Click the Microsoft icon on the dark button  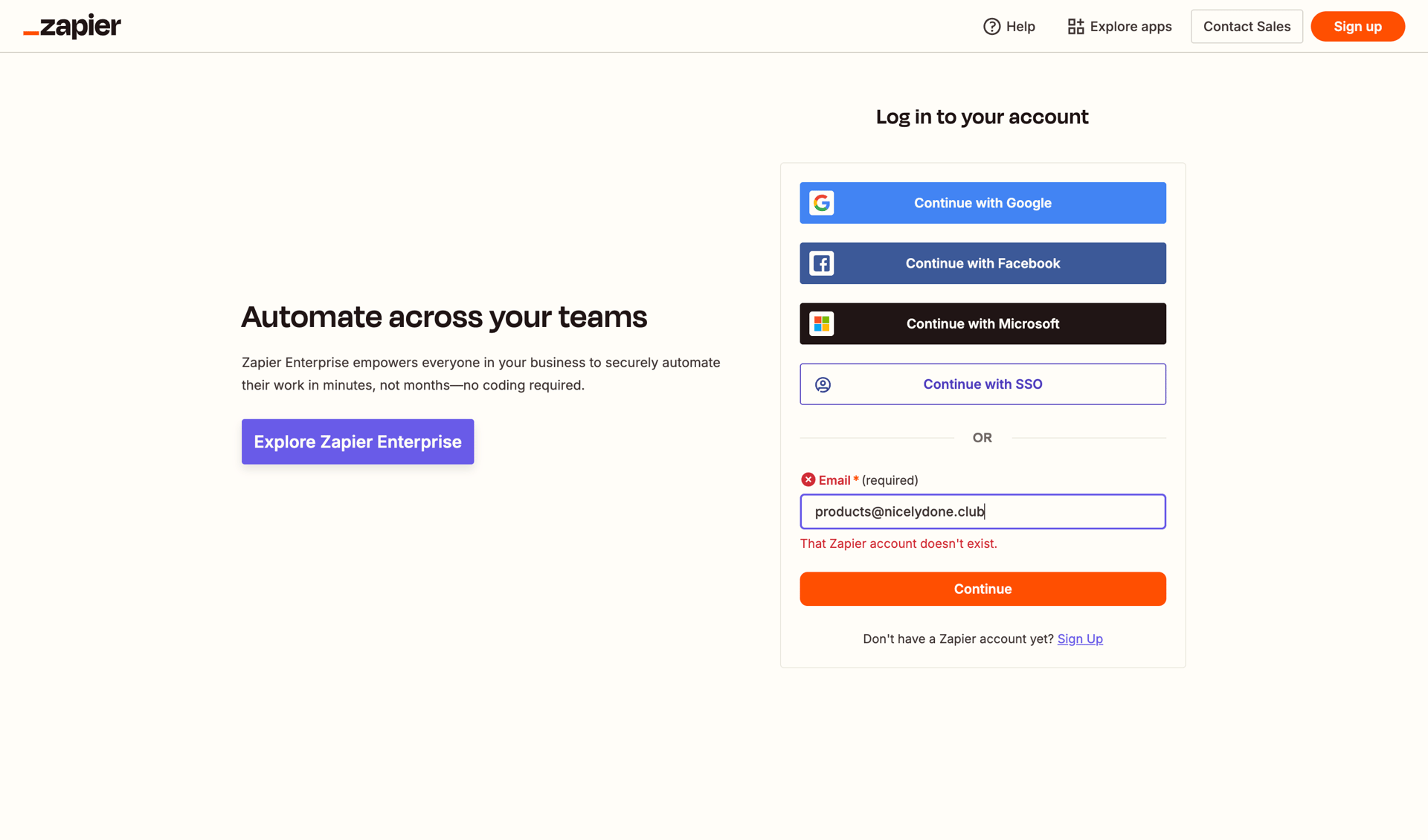click(x=822, y=323)
